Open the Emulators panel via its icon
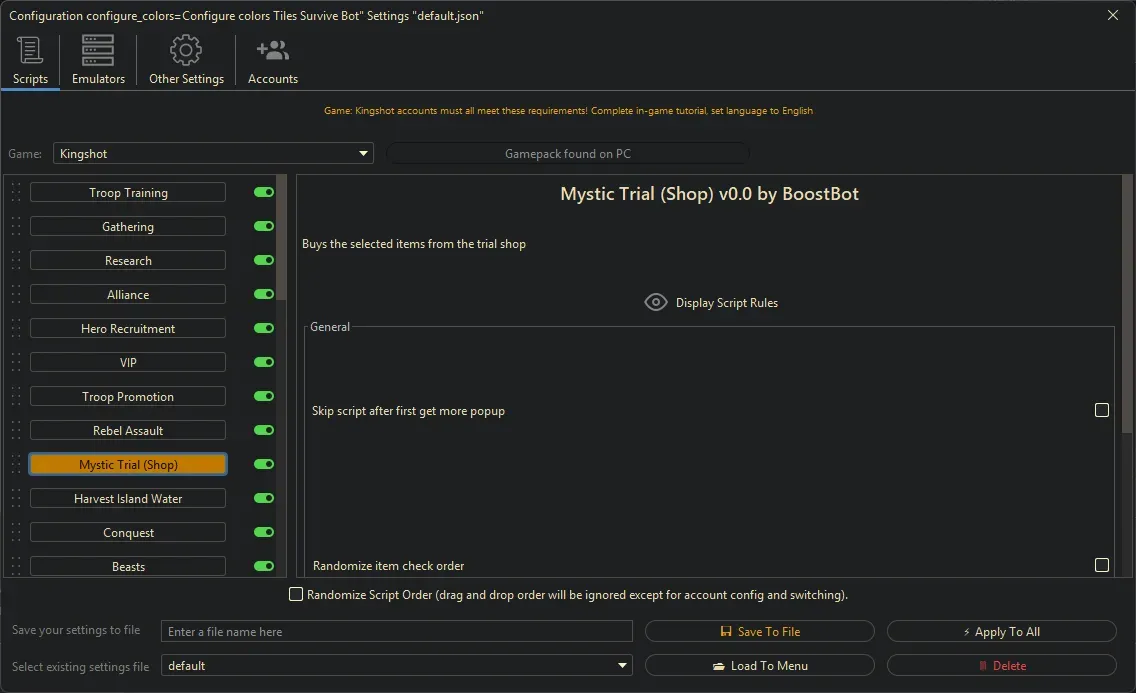Image resolution: width=1136 pixels, height=693 pixels. coord(97,49)
